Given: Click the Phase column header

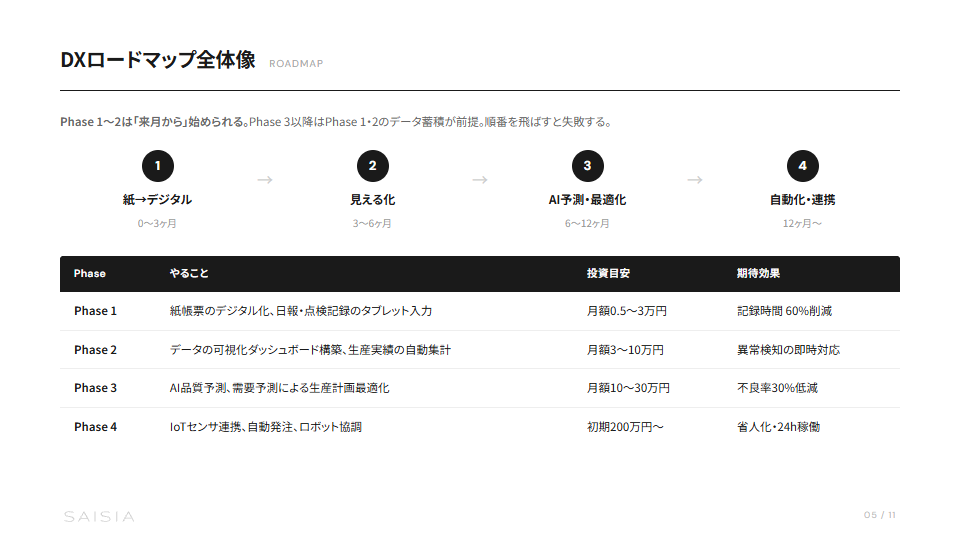Looking at the screenshot, I should pos(89,274).
